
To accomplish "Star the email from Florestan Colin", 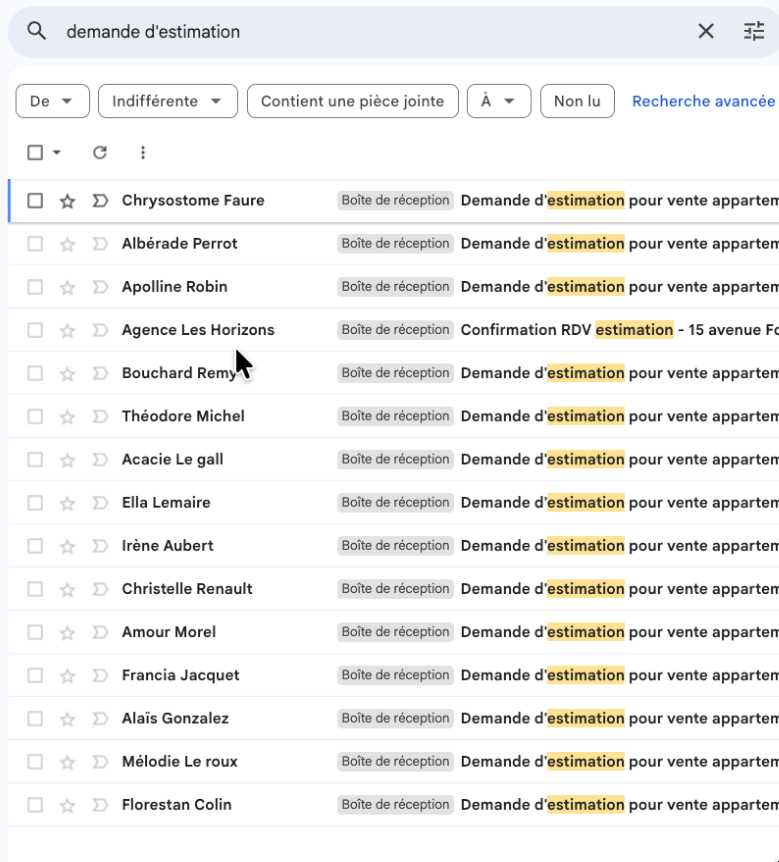I will coord(67,805).
